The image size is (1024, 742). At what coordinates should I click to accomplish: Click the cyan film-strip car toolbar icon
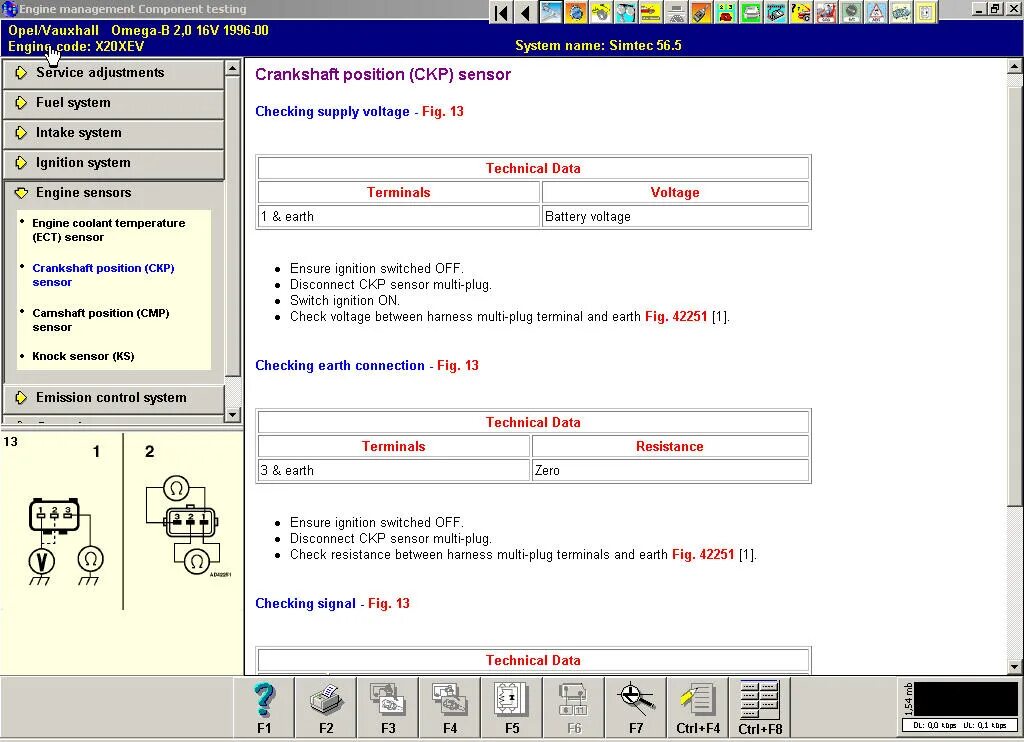pyautogui.click(x=775, y=12)
